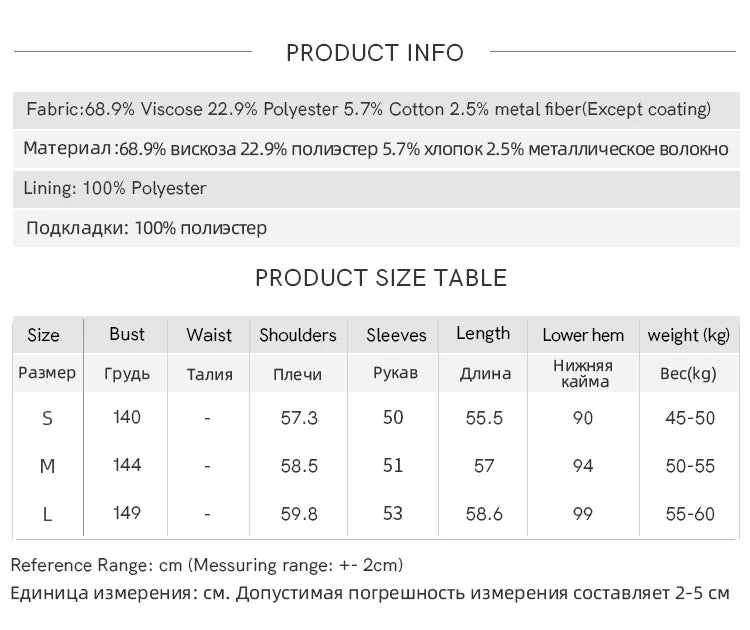Click the 45-50 weight cell
The width and height of the screenshot is (750, 630).
pyautogui.click(x=690, y=418)
